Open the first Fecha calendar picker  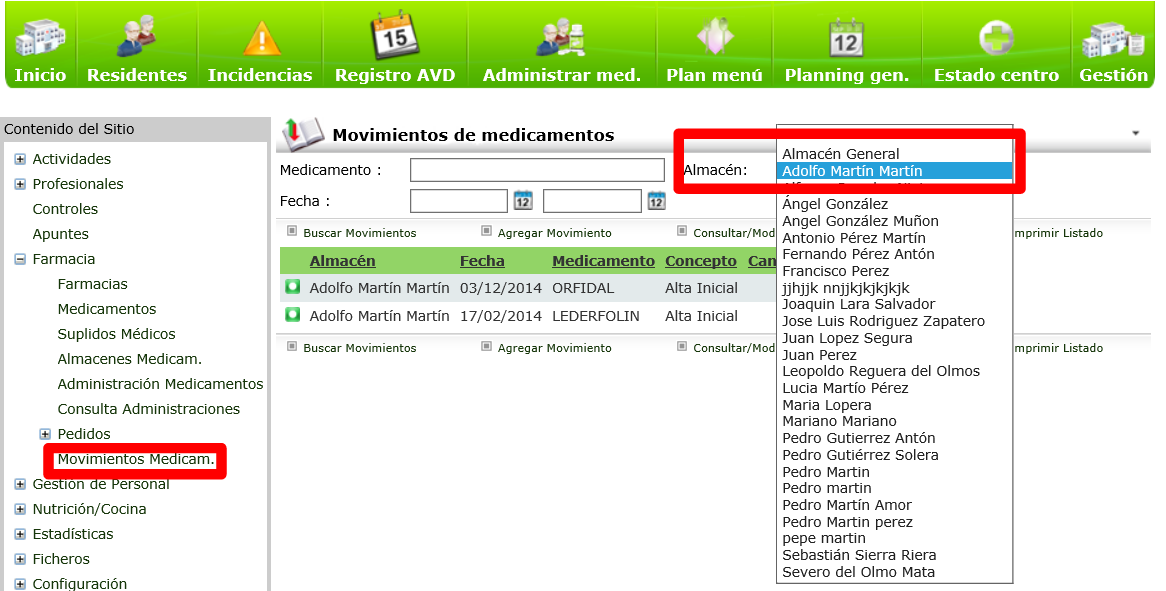523,201
